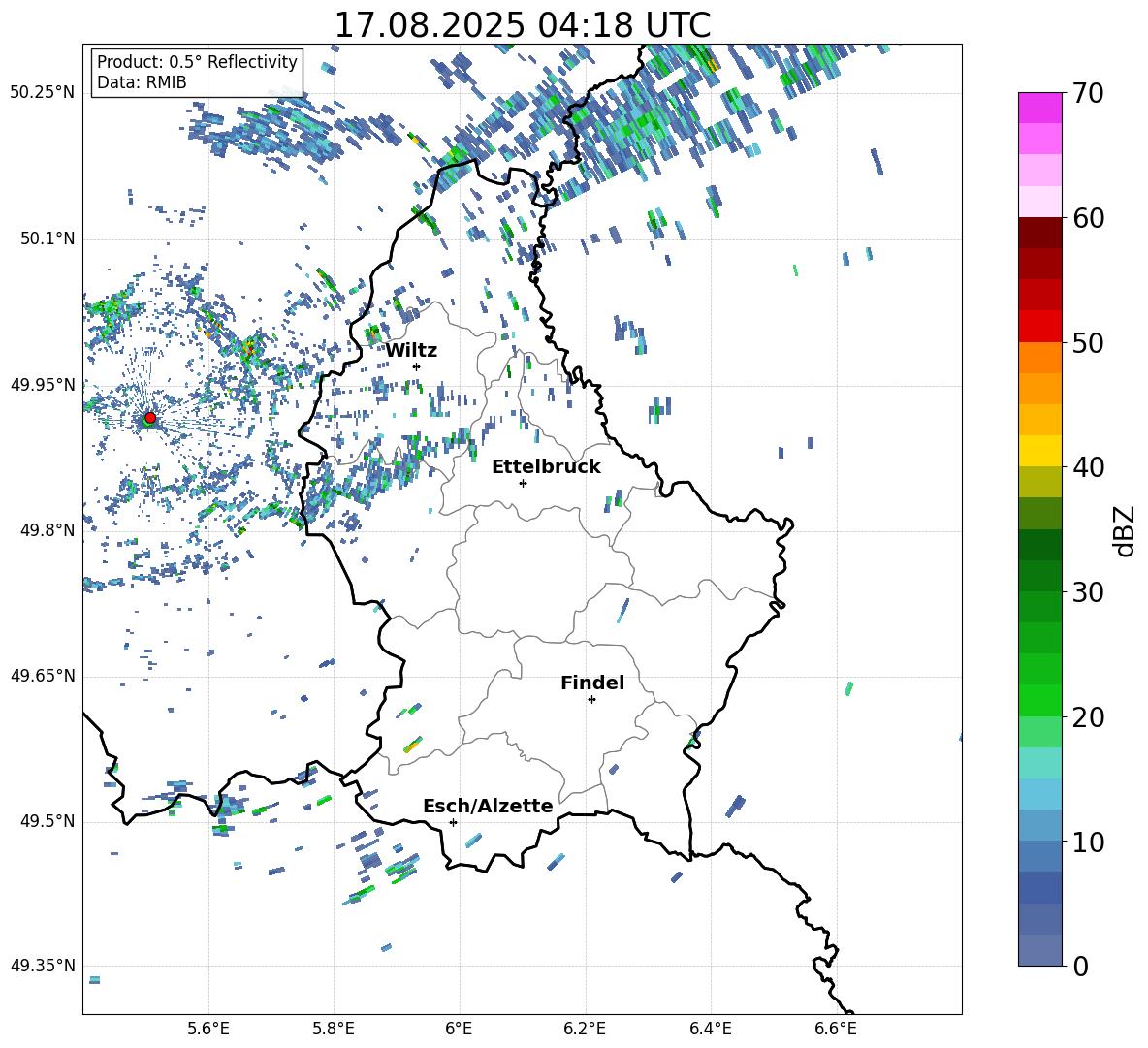Image resolution: width=1148 pixels, height=1048 pixels.
Task: Click the 6°E longitude label
Action: pyautogui.click(x=459, y=1029)
